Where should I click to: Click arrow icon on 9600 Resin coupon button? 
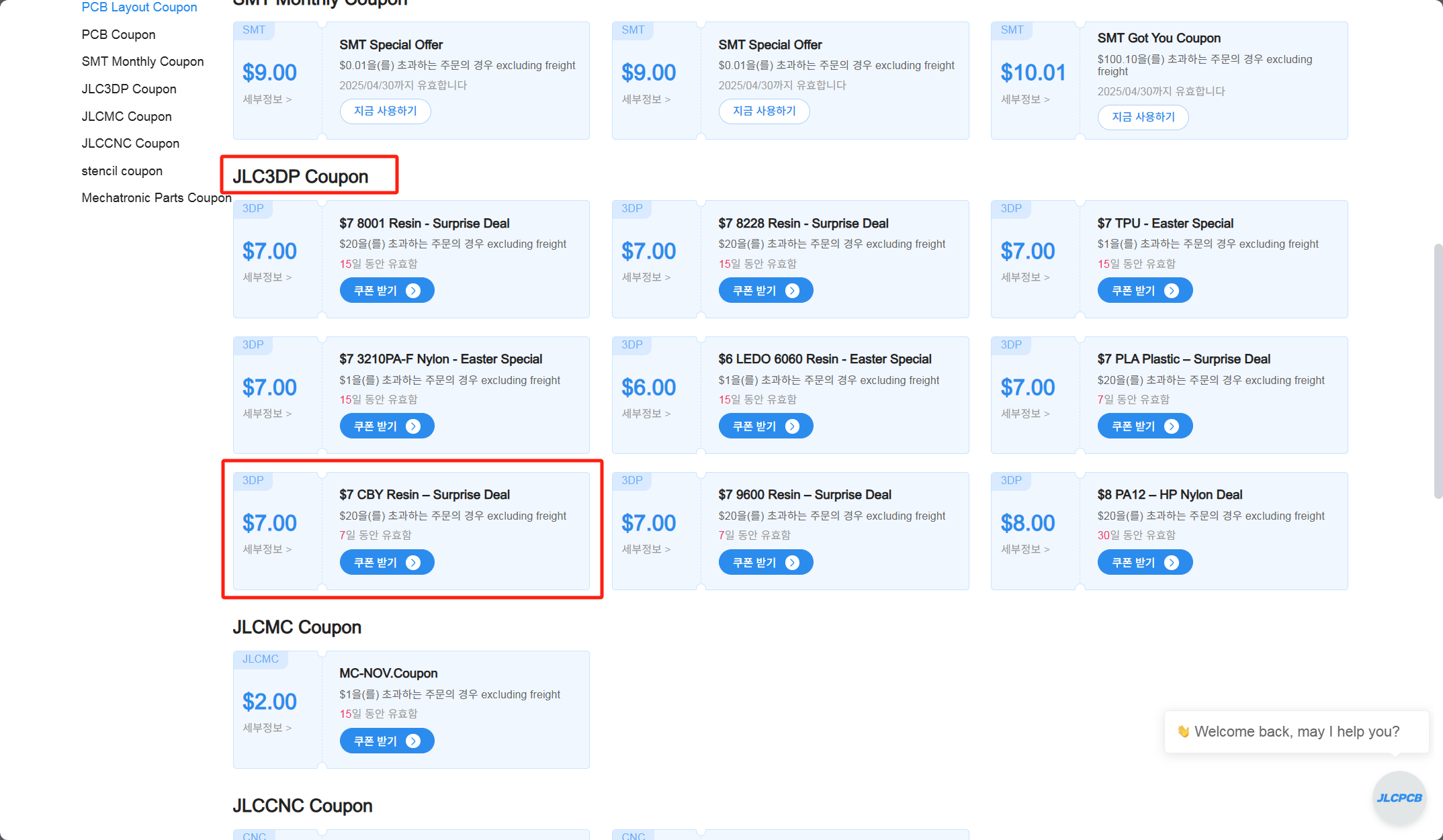(793, 563)
